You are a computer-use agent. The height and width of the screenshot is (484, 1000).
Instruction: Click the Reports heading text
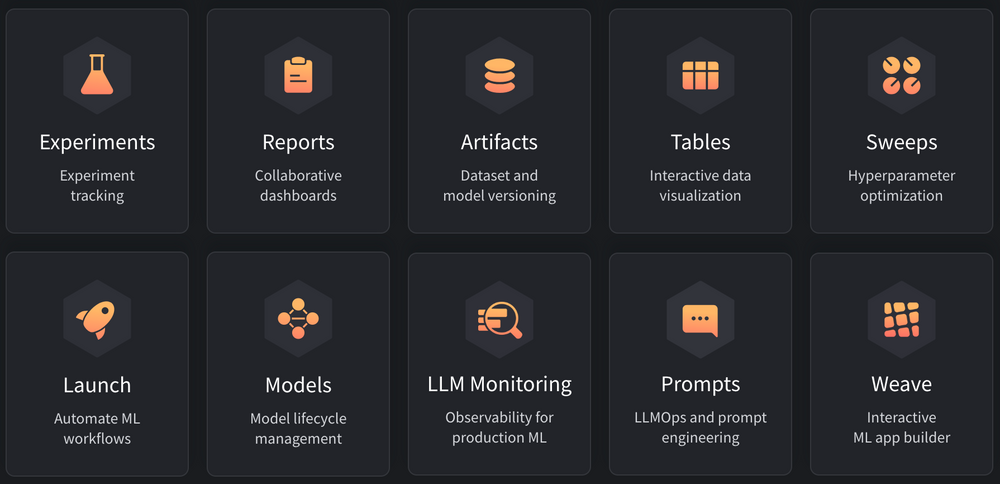coord(298,142)
